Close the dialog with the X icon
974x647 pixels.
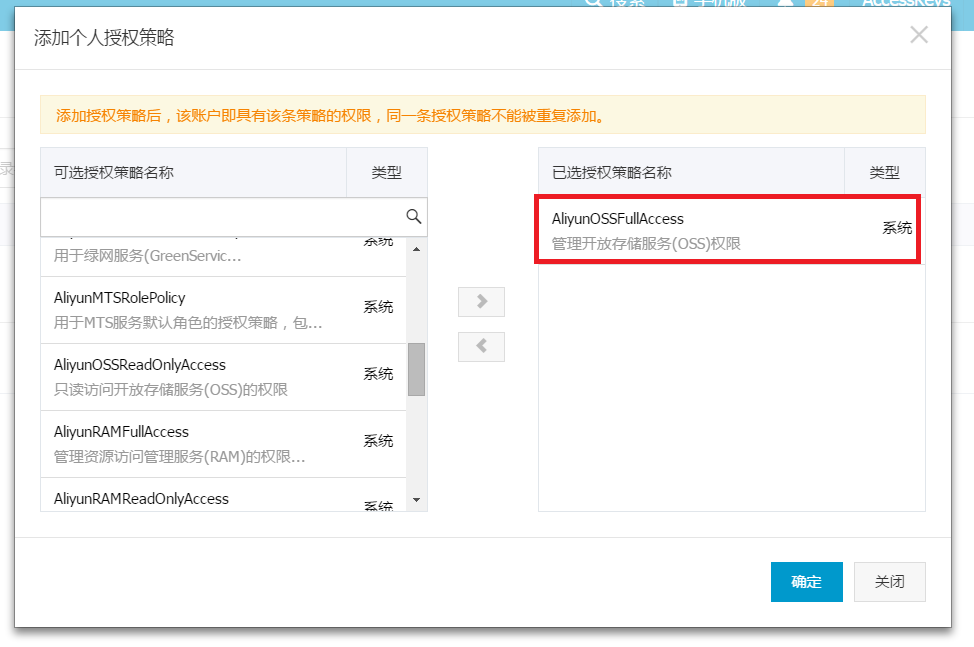(x=919, y=35)
